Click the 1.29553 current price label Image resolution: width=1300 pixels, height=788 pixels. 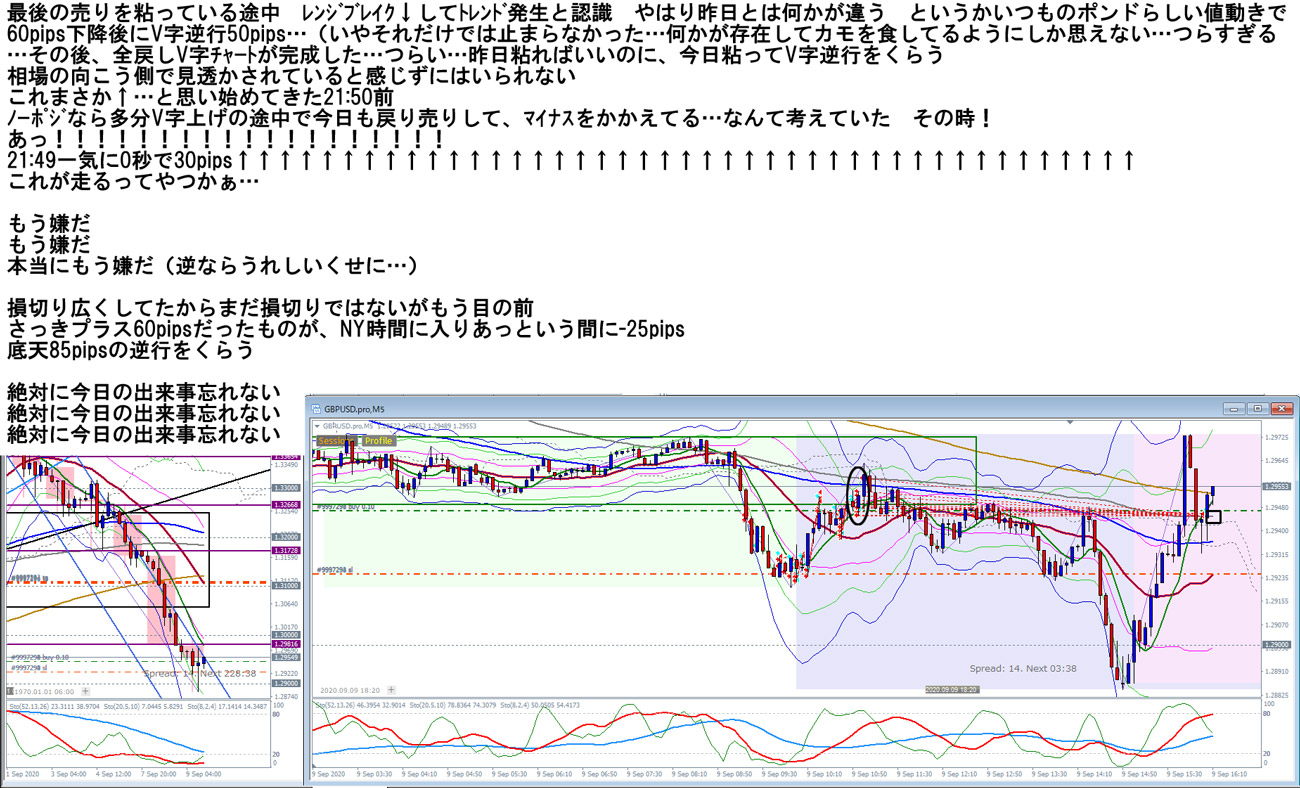pos(1277,486)
